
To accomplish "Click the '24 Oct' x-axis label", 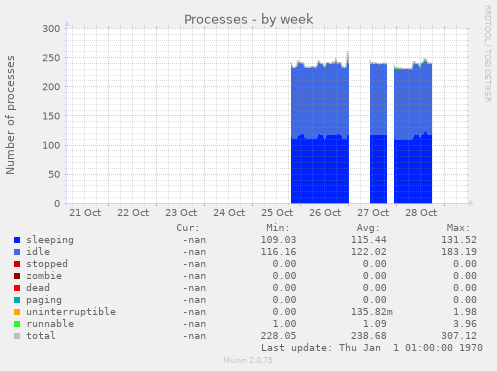I will 229,213.
